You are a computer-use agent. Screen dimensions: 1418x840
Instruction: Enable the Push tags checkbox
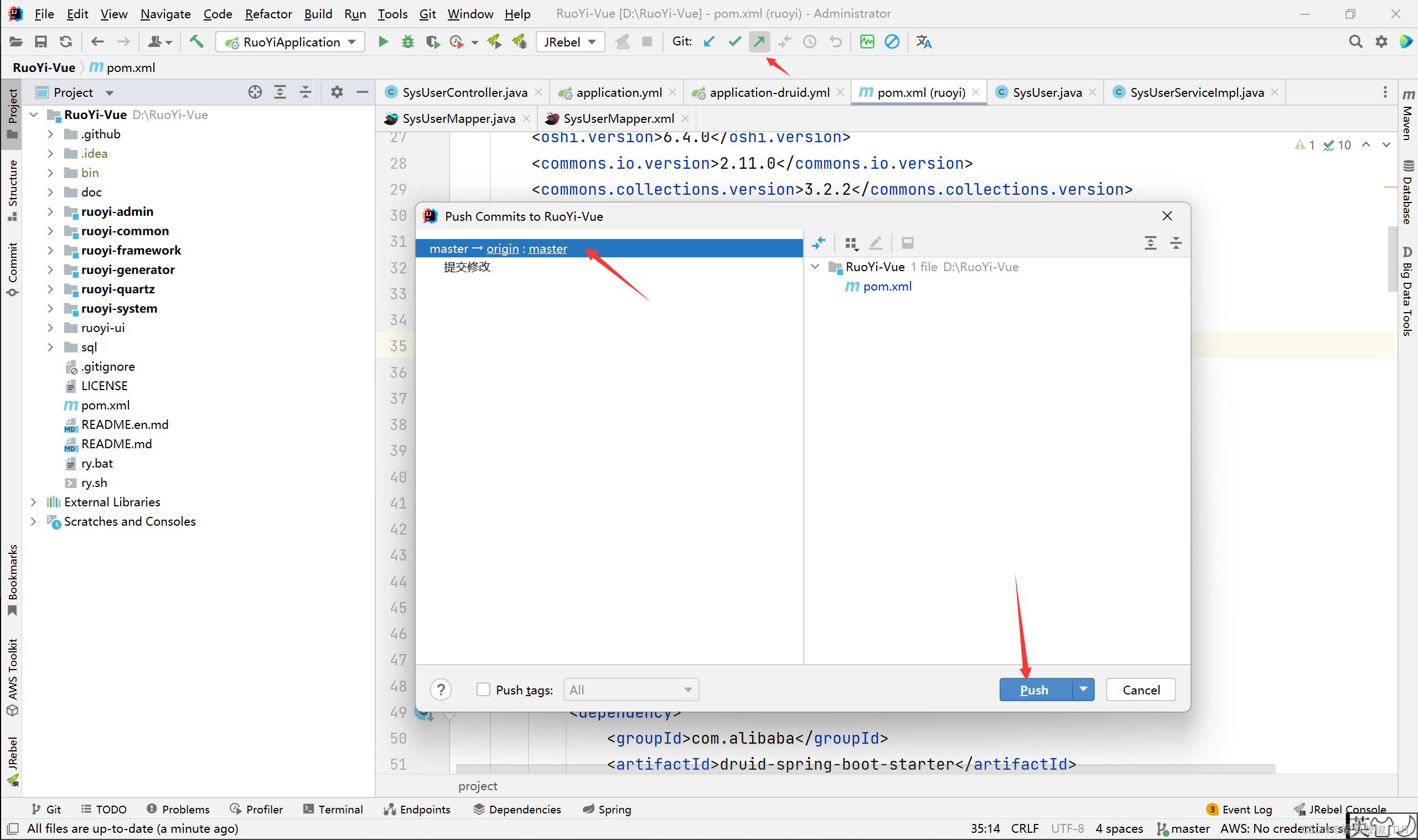point(483,689)
